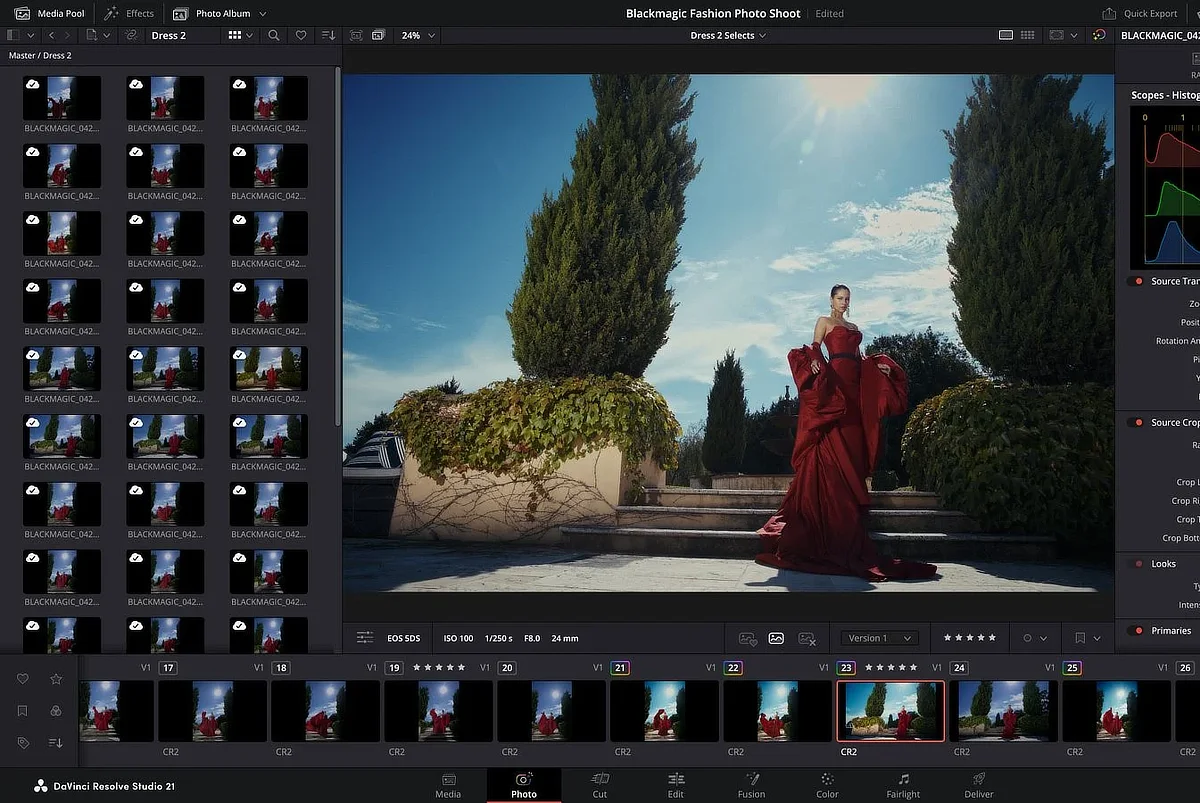The width and height of the screenshot is (1200, 803).
Task: Click the link icon left of Dress 2
Action: (130, 35)
